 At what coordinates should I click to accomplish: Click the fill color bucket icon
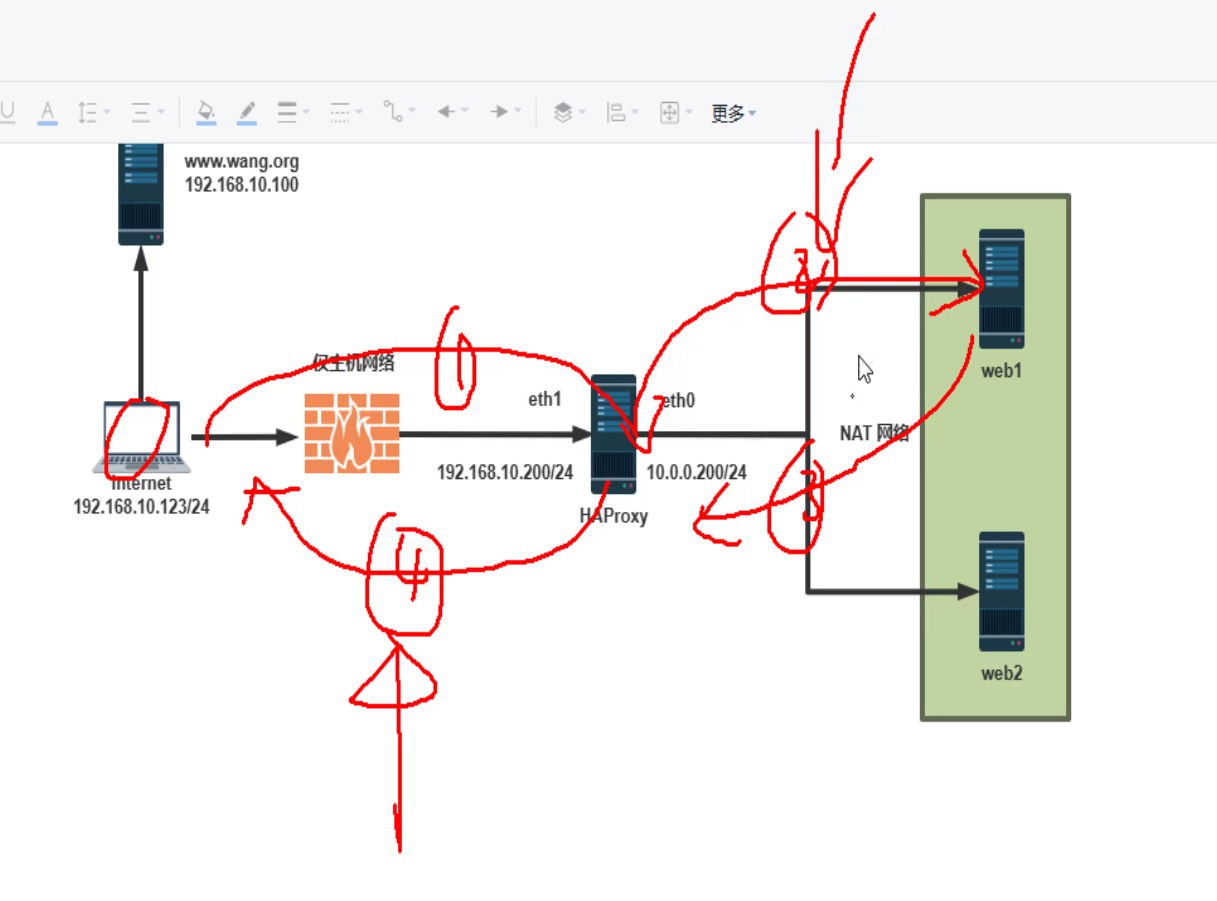pos(206,112)
